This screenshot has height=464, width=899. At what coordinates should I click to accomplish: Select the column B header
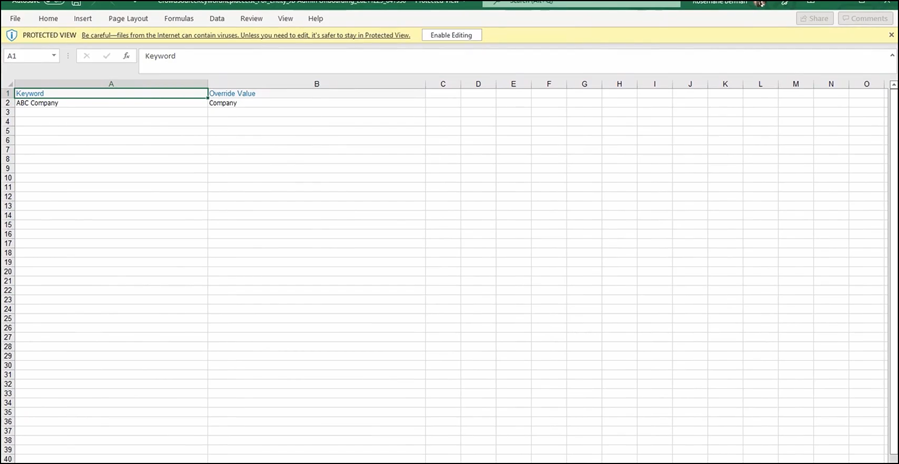(316, 84)
